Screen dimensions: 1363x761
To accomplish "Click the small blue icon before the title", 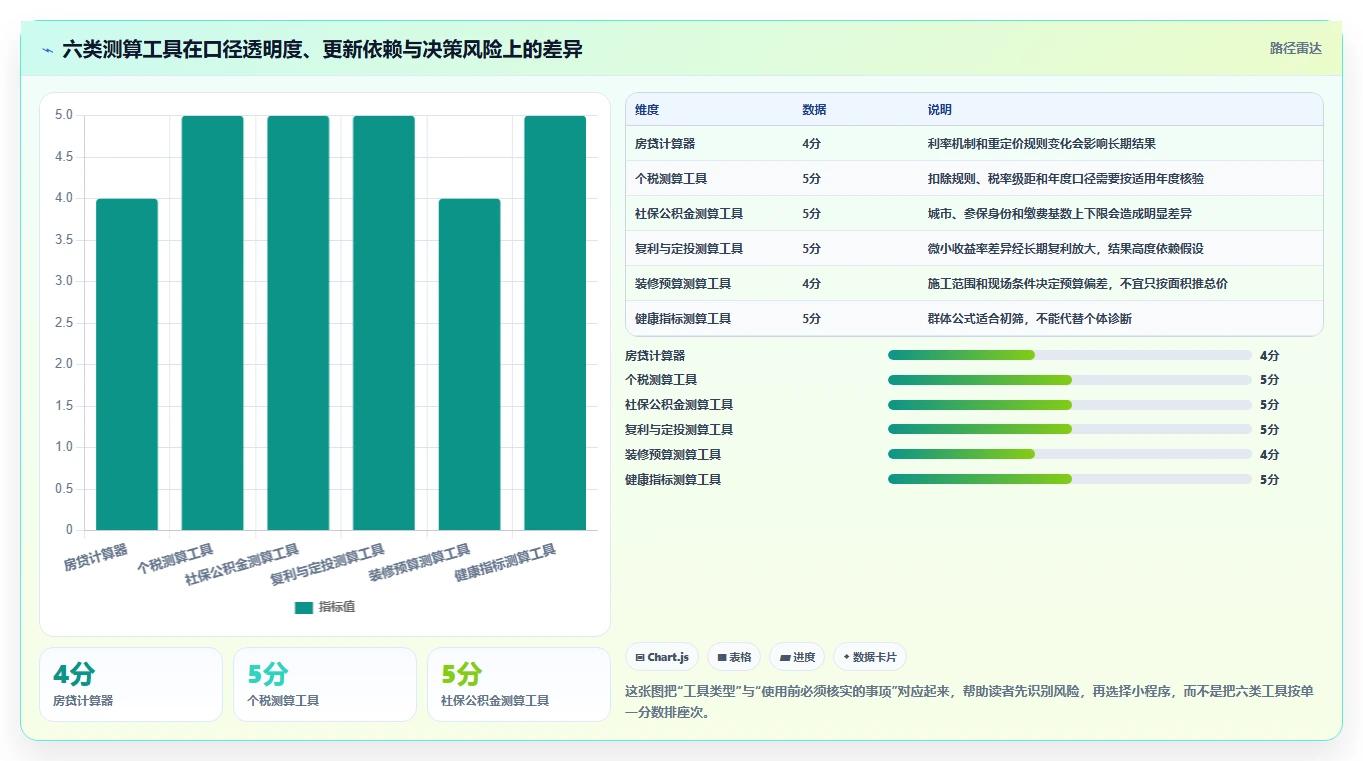I will pos(47,49).
